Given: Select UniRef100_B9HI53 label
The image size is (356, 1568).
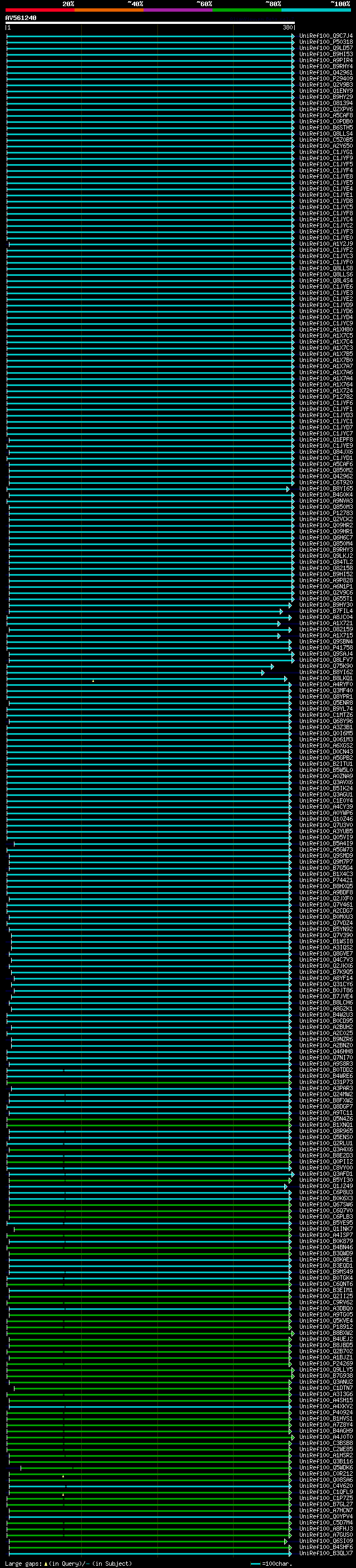Looking at the screenshot, I should coord(325,54).
